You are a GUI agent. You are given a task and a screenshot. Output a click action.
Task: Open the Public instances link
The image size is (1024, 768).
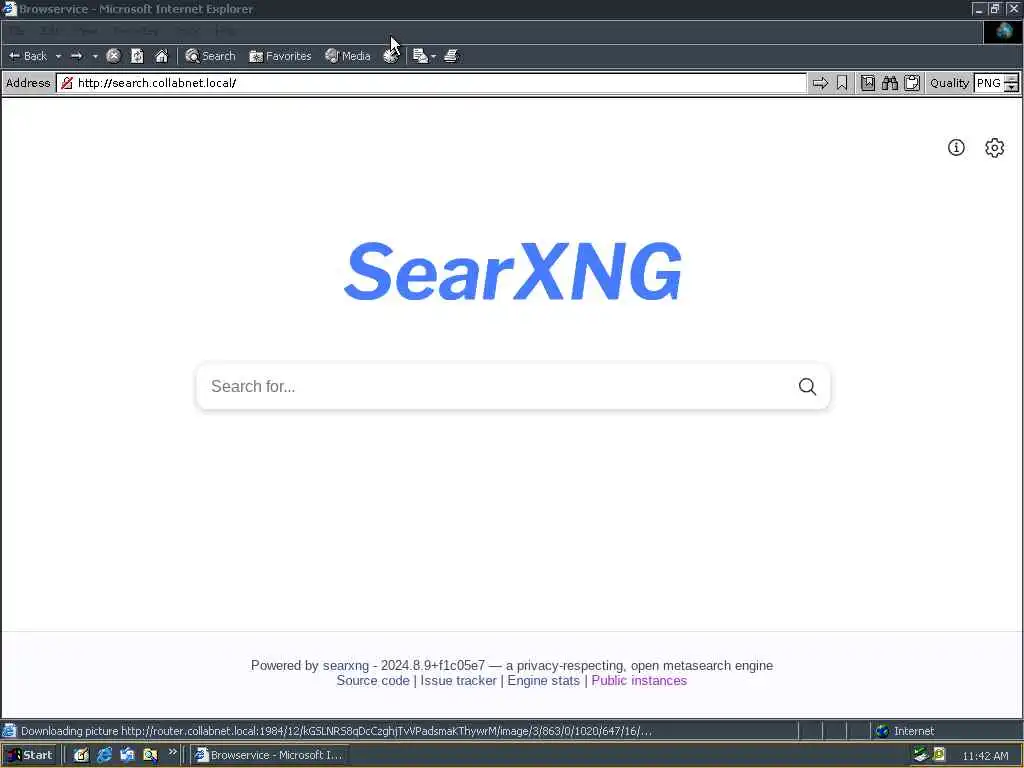coord(639,680)
